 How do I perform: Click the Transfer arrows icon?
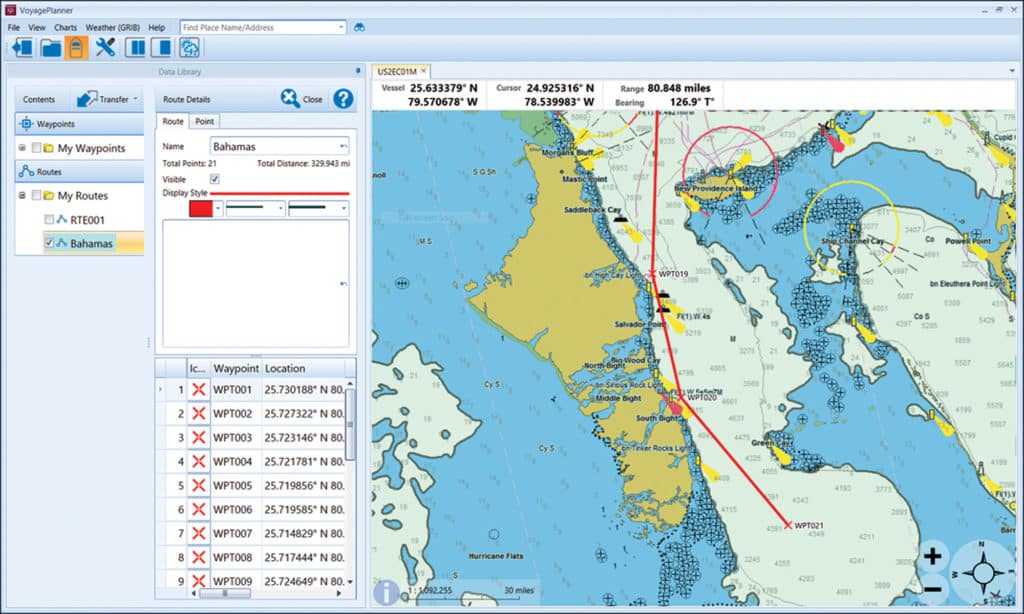tap(86, 99)
